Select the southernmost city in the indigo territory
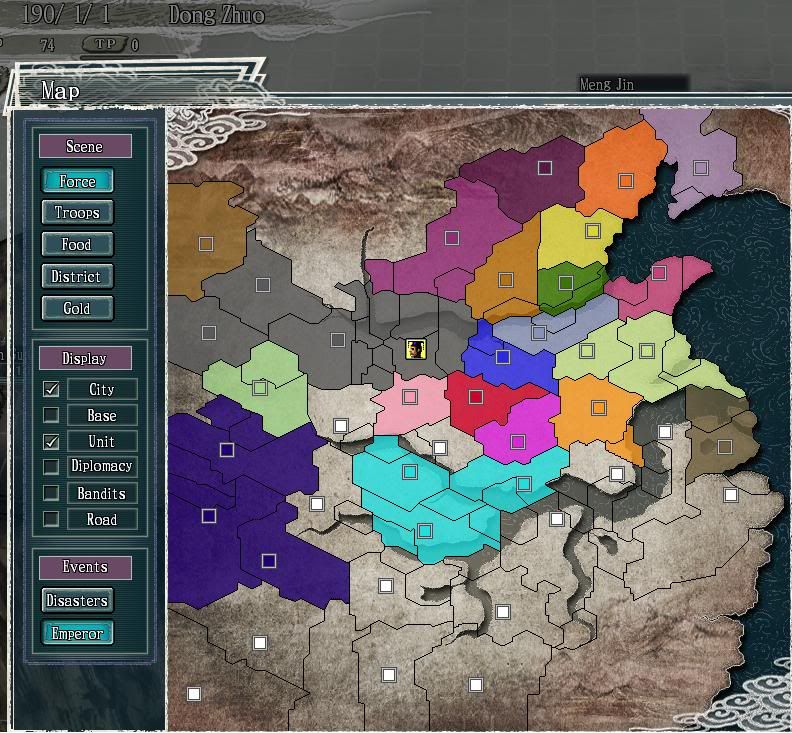 [x=269, y=561]
